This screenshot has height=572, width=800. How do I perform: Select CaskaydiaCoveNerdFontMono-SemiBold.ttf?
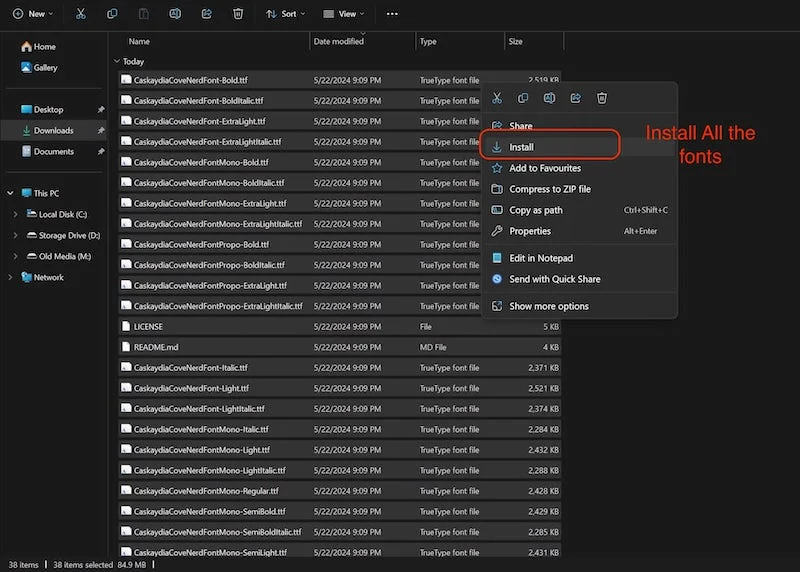click(x=340, y=511)
